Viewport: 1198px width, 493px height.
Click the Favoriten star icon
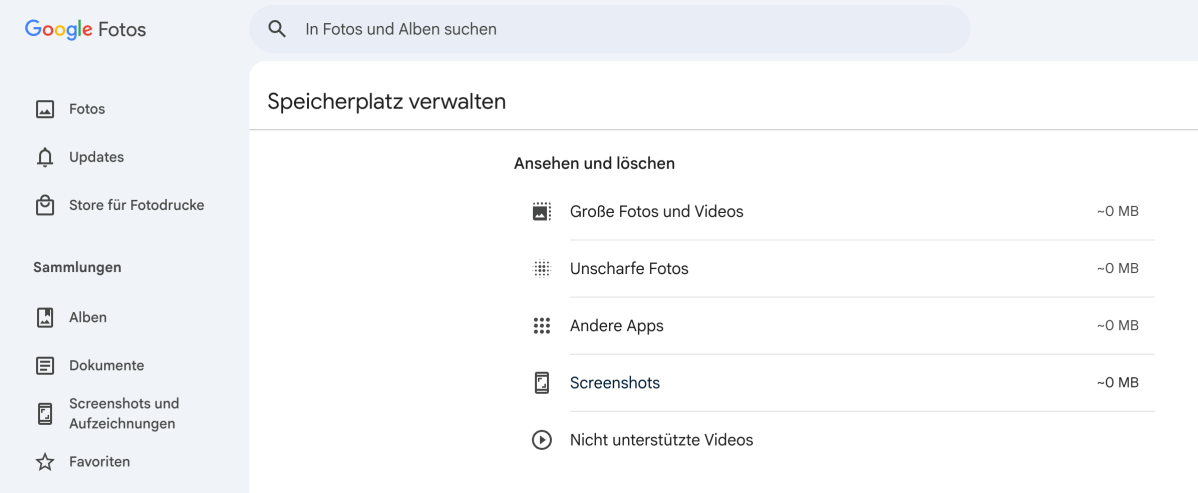pos(45,462)
